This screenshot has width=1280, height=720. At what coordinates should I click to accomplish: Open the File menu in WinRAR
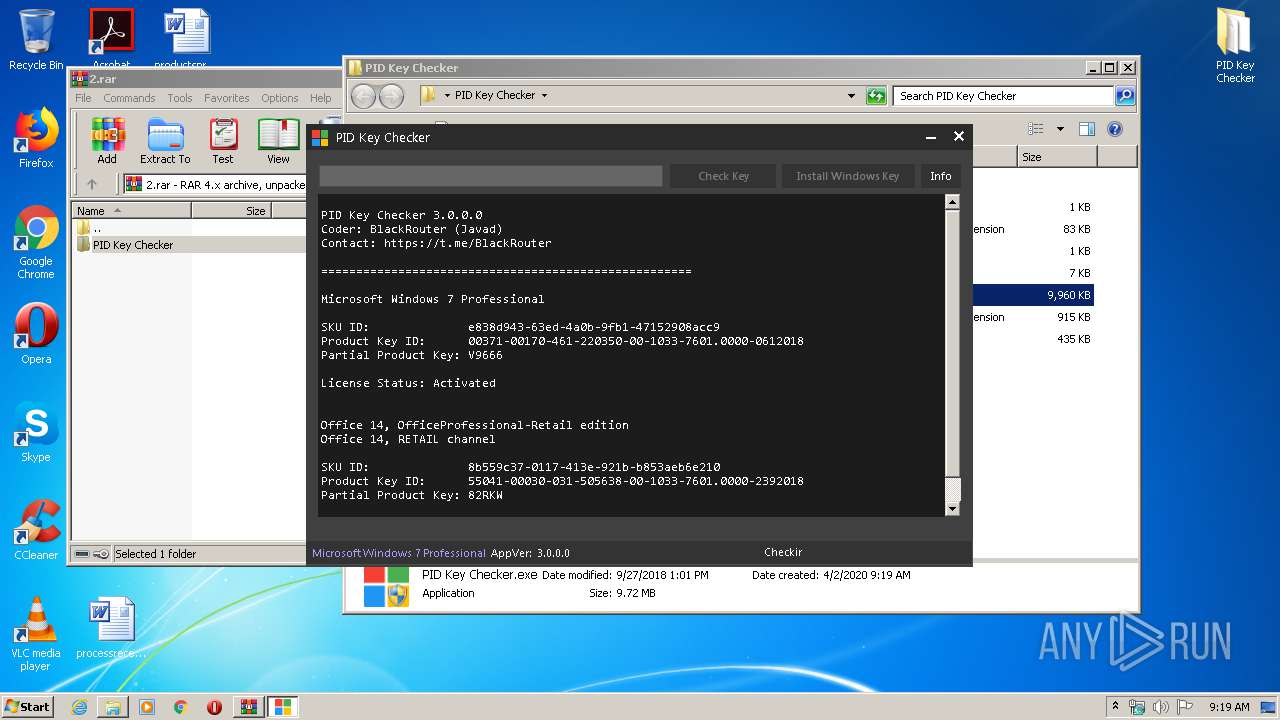[83, 98]
